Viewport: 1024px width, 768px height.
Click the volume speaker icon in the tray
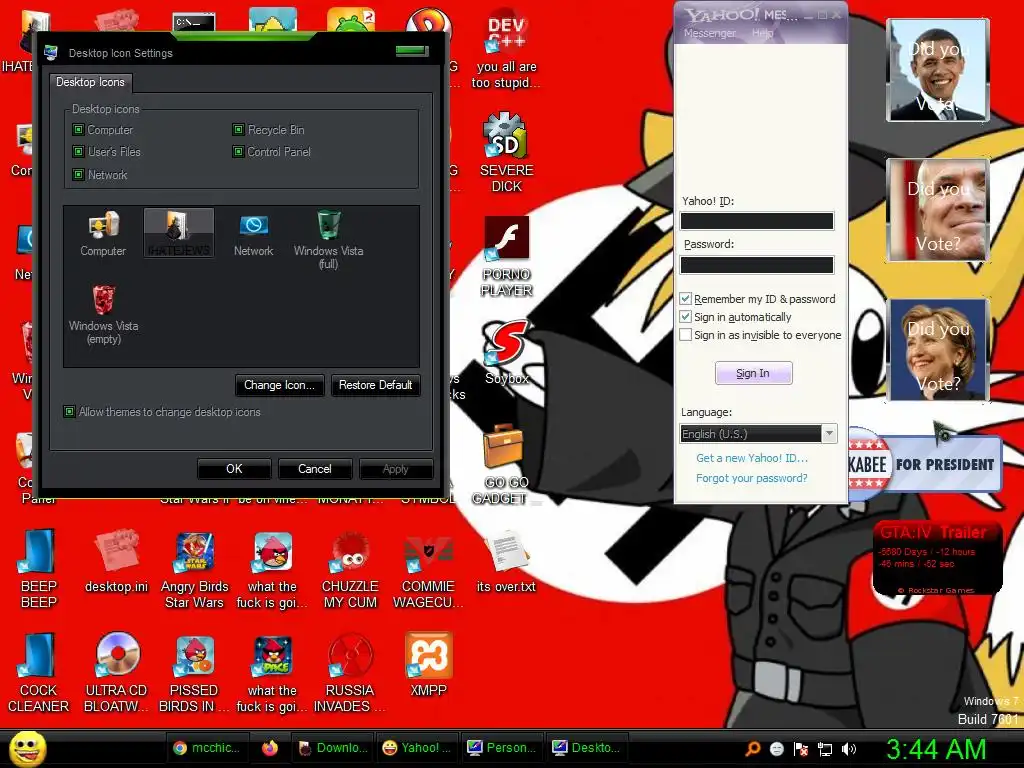click(x=849, y=749)
